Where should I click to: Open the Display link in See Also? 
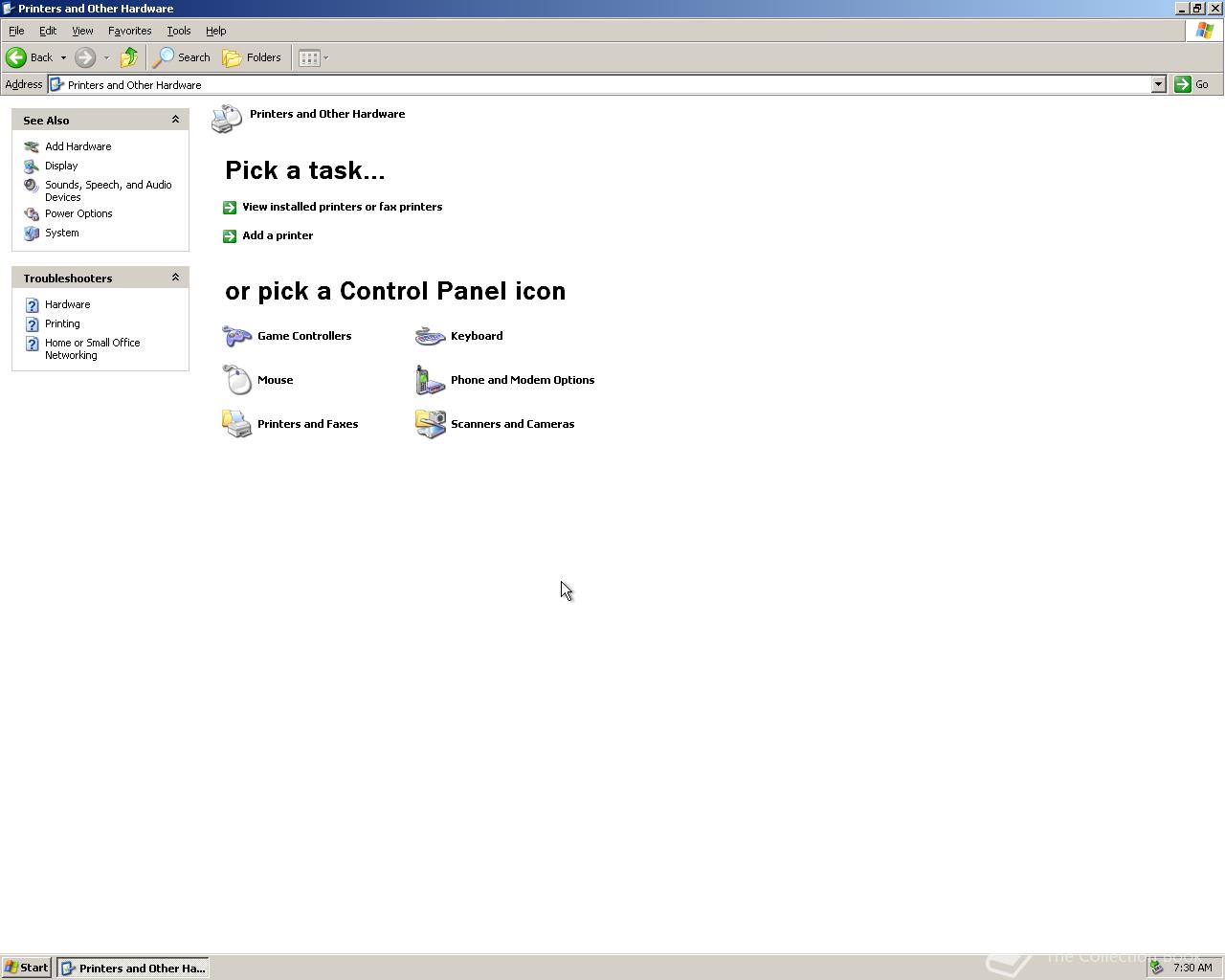pos(61,166)
